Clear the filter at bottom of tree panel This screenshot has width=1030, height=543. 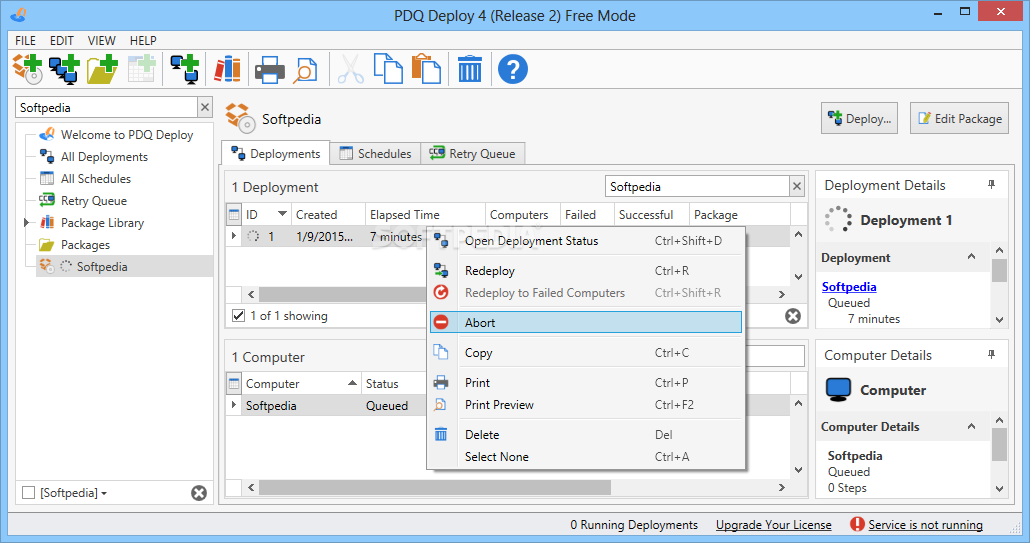199,493
